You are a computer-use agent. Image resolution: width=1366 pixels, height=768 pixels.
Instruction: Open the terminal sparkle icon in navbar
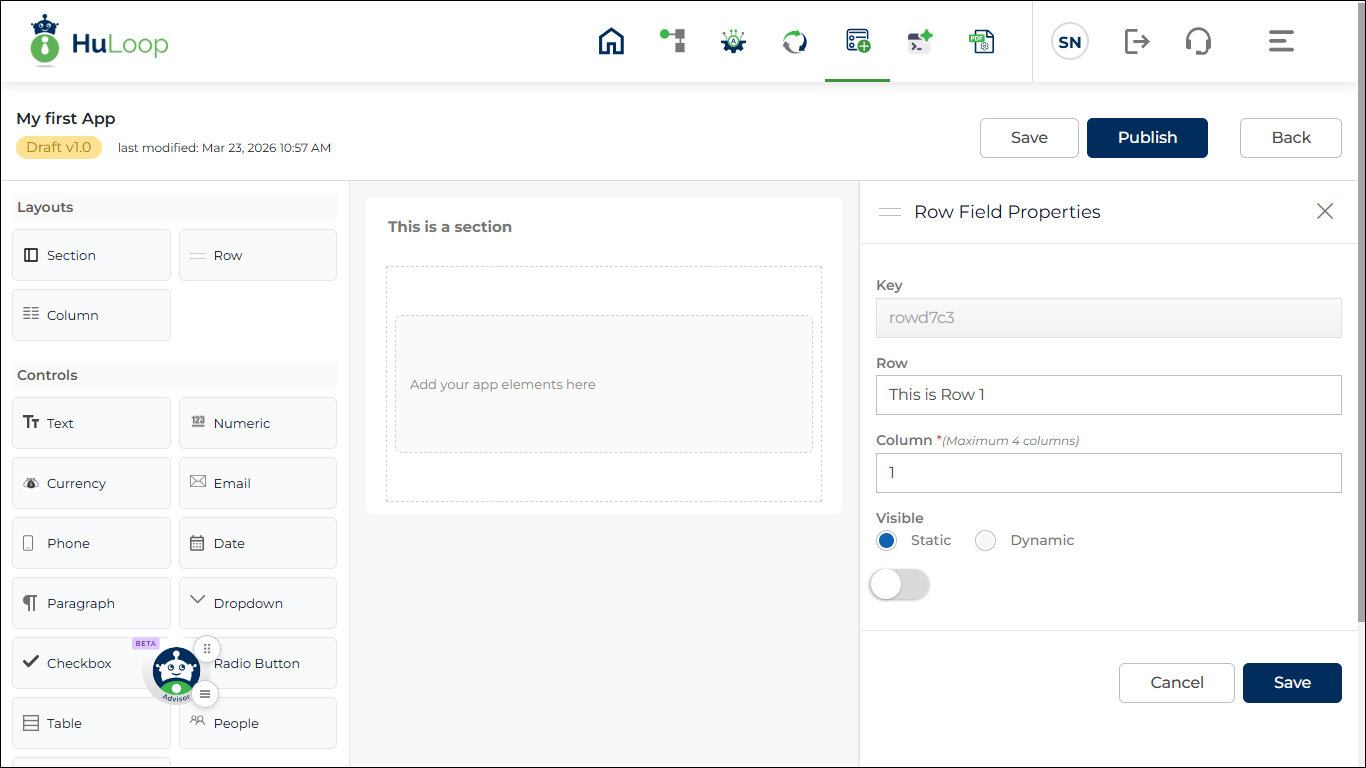[x=919, y=41]
